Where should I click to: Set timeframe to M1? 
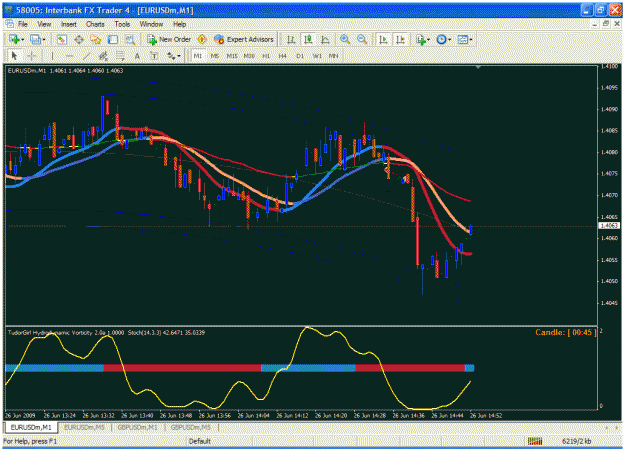click(198, 56)
